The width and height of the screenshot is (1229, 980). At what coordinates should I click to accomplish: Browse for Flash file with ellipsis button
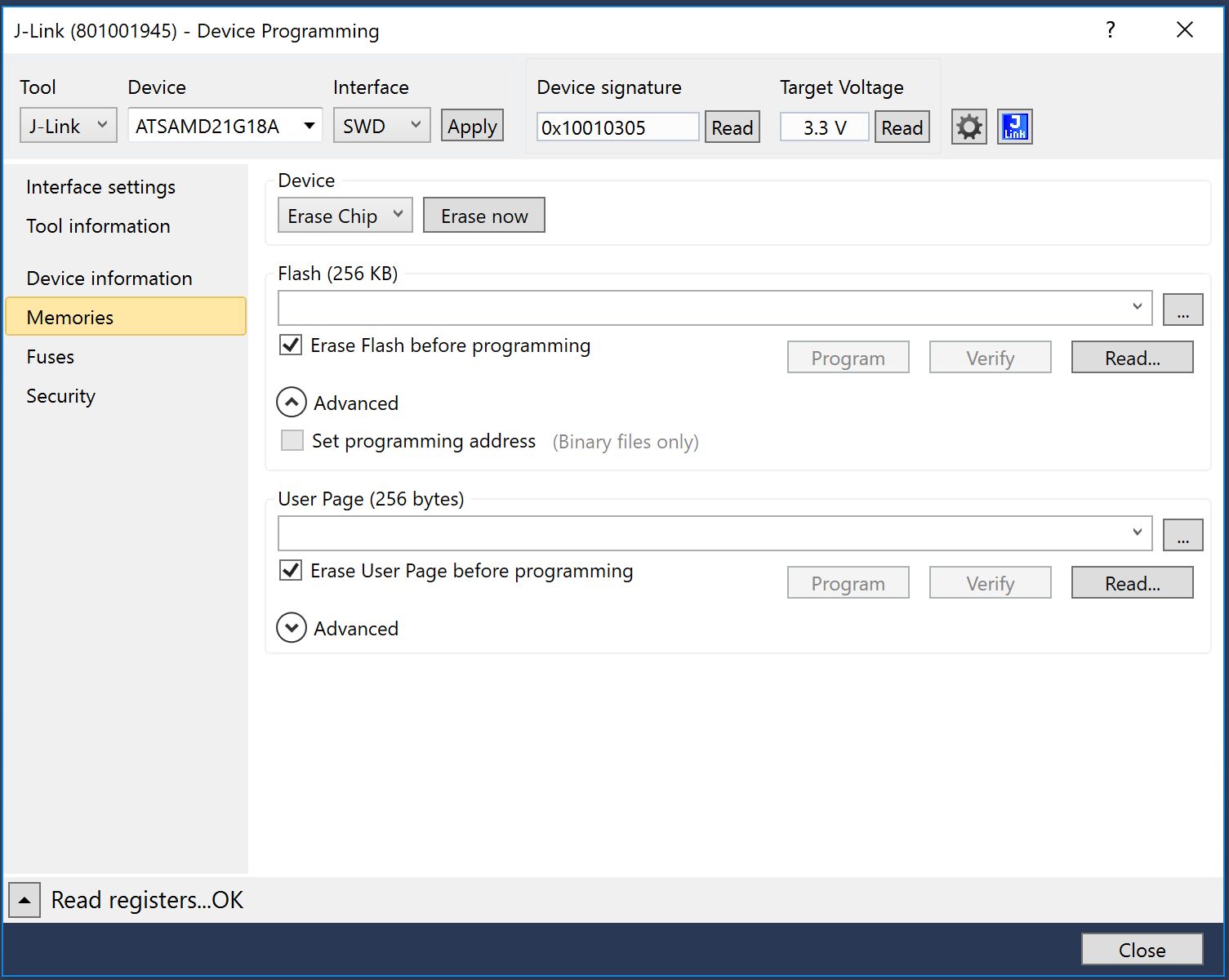[1182, 310]
